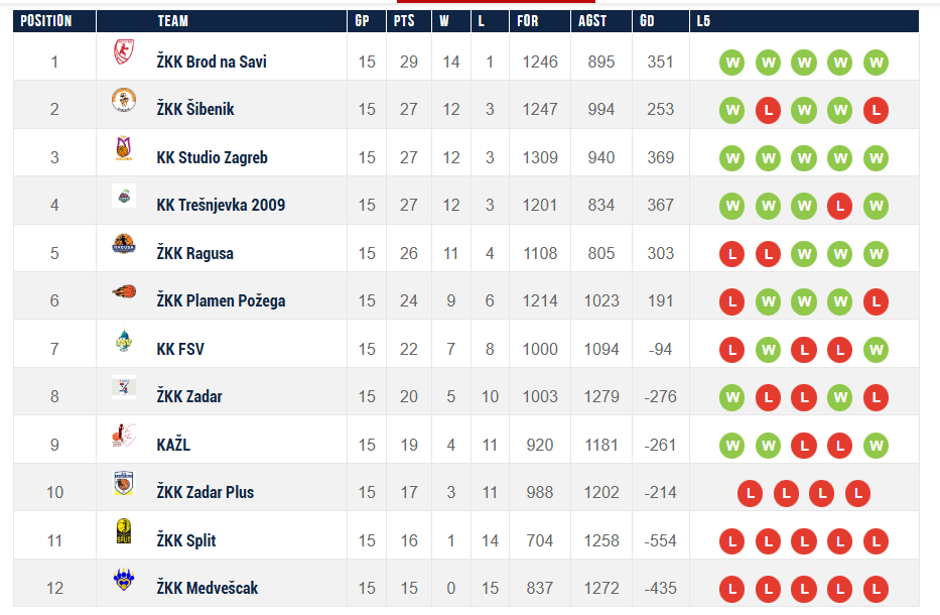Click the ŽKK Zadar Plus logo
940x615 pixels.
tap(124, 486)
